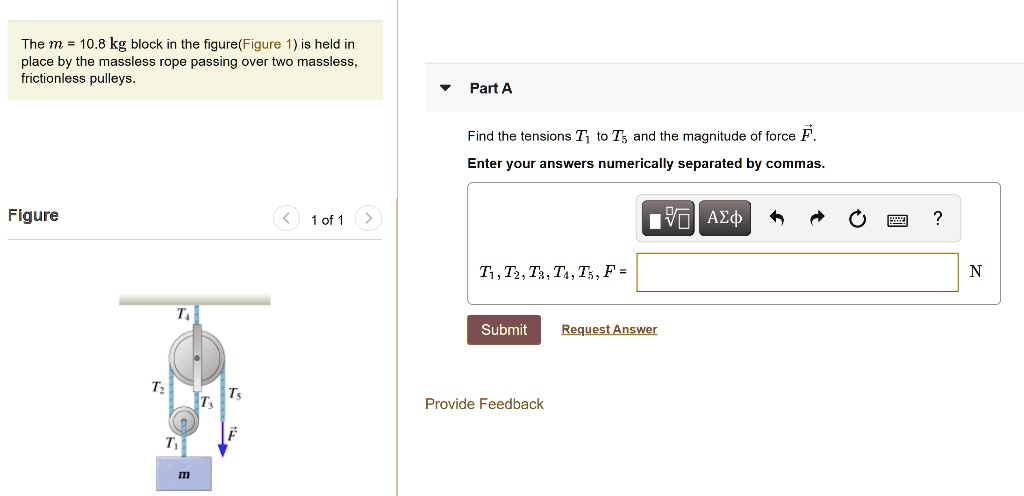Image resolution: width=1024 pixels, height=496 pixels.
Task: Click the block labeled m
Action: pos(184,473)
